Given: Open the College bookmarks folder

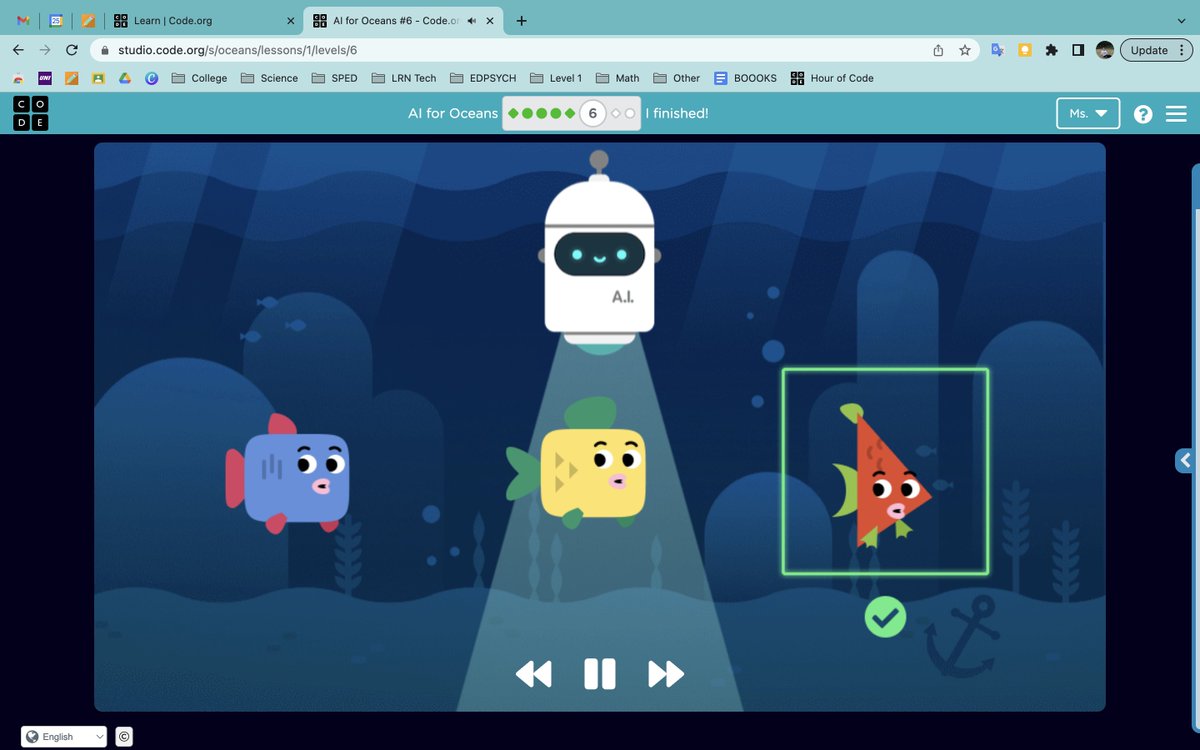Looking at the screenshot, I should [x=199, y=78].
